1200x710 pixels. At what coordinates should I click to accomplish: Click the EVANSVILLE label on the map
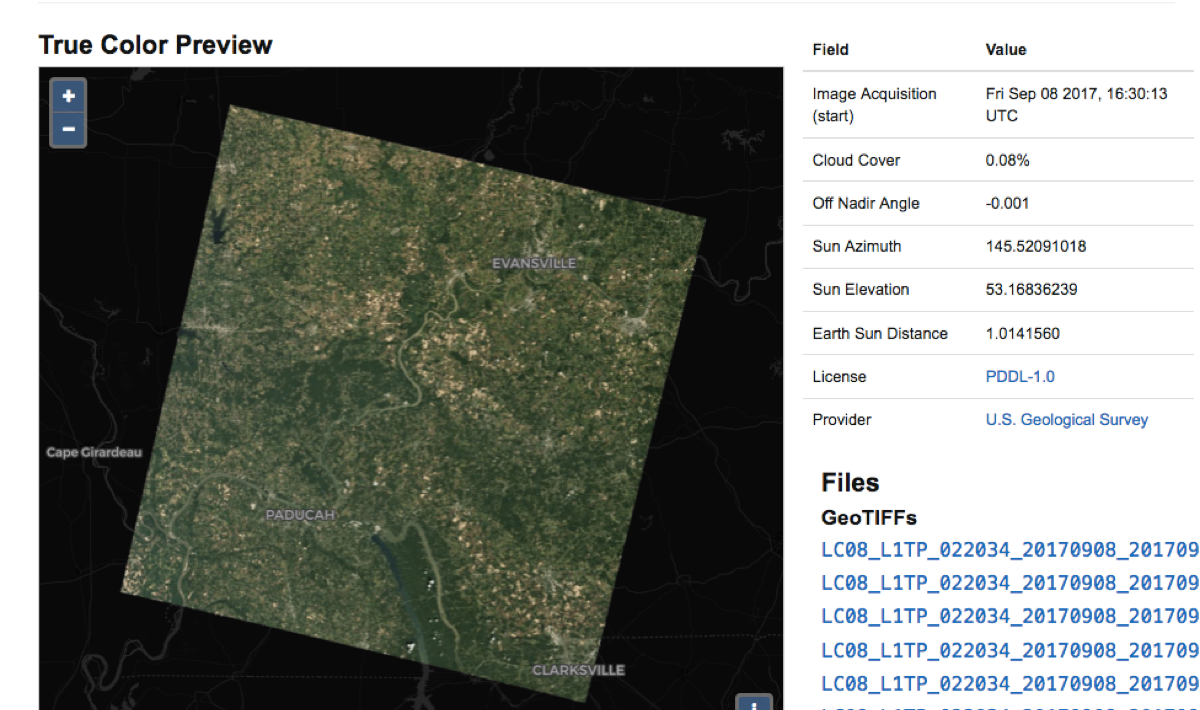pos(534,263)
